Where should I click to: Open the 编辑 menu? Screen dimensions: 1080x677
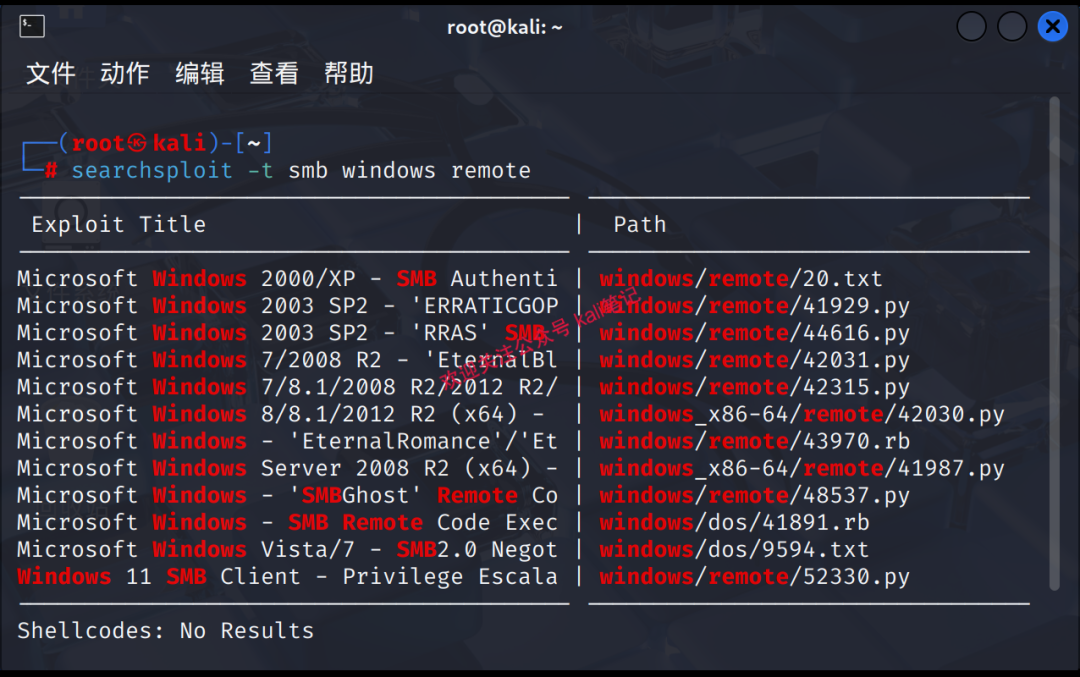pyautogui.click(x=200, y=73)
